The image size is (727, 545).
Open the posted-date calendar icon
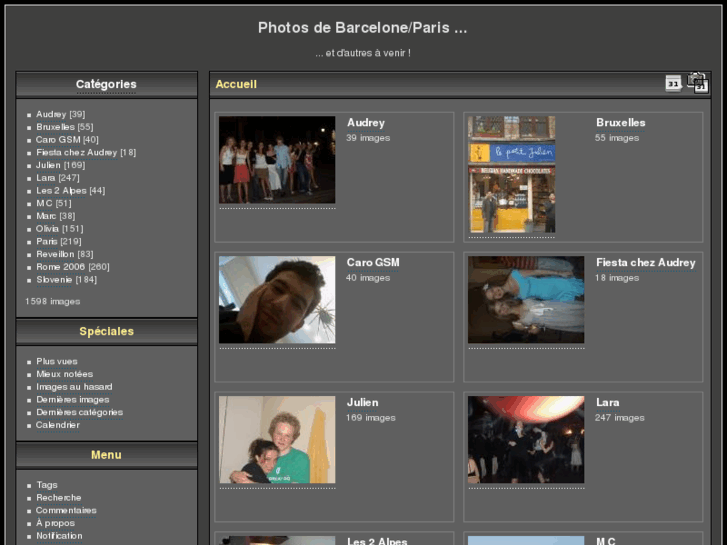[673, 83]
